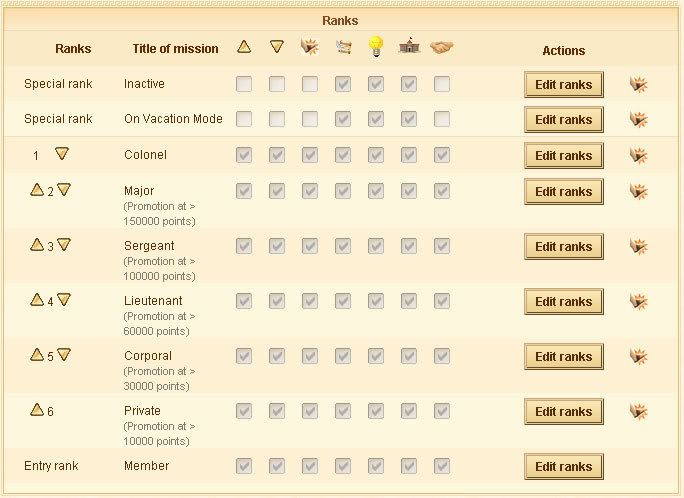The width and height of the screenshot is (684, 498).
Task: Move Sergeant rank down with arrow
Action: 64,245
